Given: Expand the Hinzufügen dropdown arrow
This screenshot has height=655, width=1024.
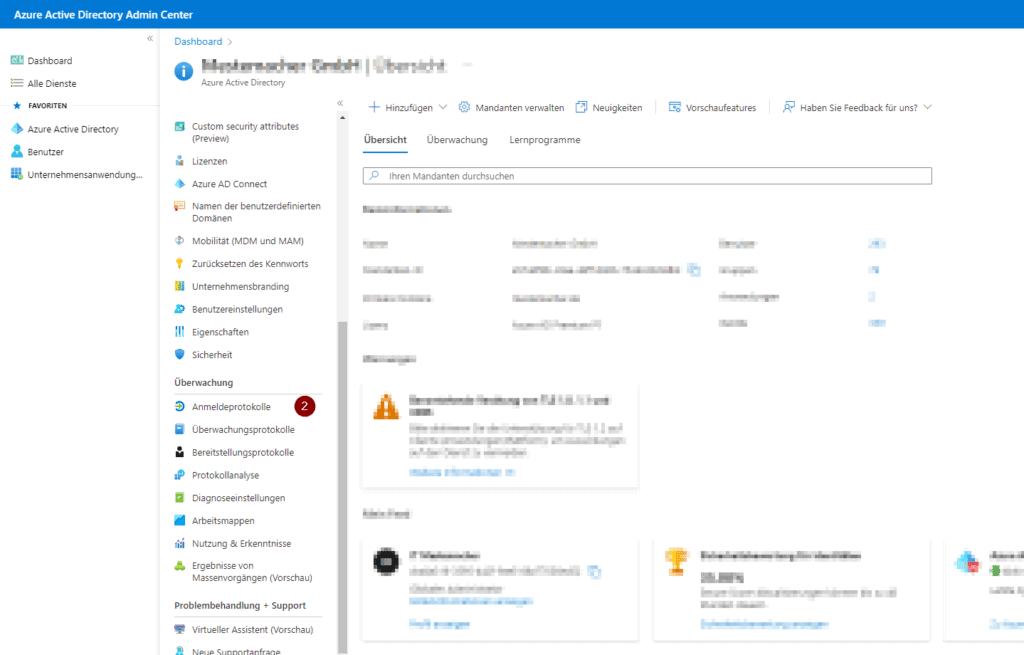Looking at the screenshot, I should (x=443, y=107).
